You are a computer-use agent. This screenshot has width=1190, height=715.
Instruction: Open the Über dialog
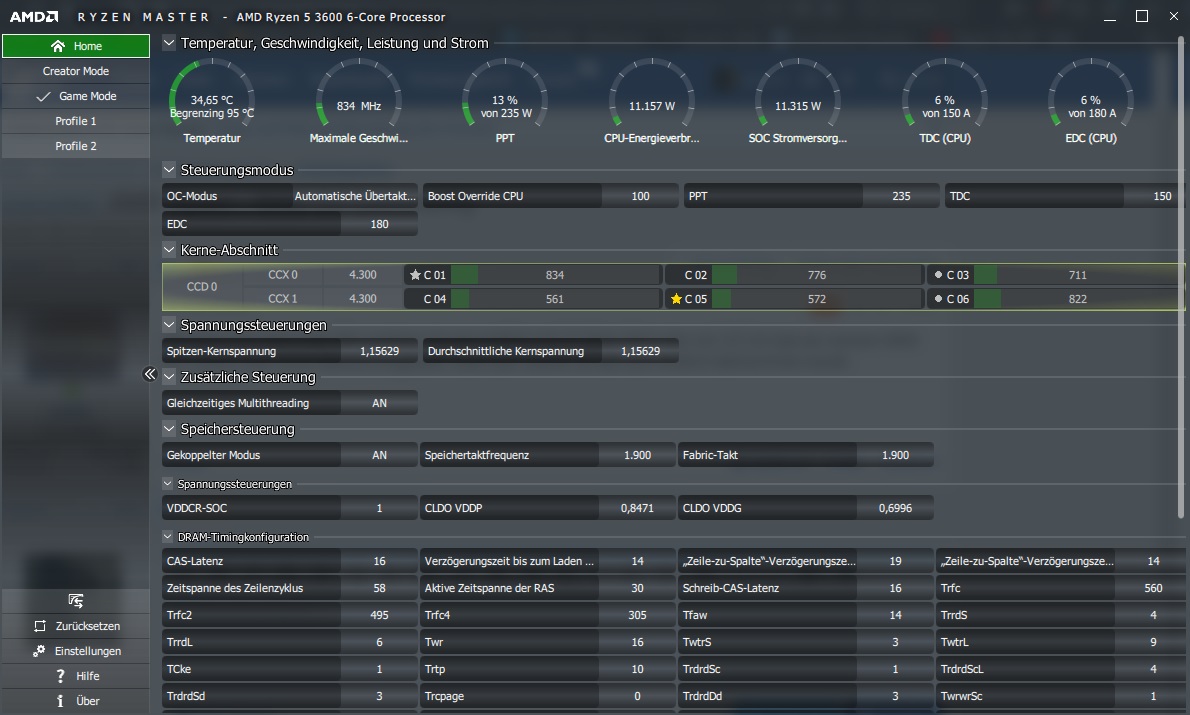[76, 701]
